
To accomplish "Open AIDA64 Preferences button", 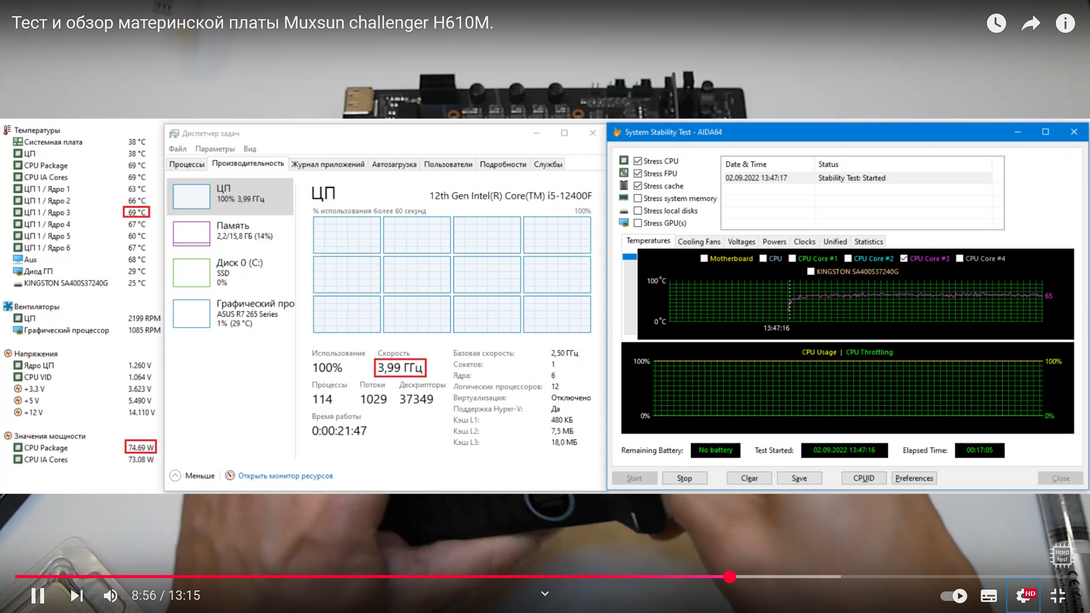I will coord(914,478).
